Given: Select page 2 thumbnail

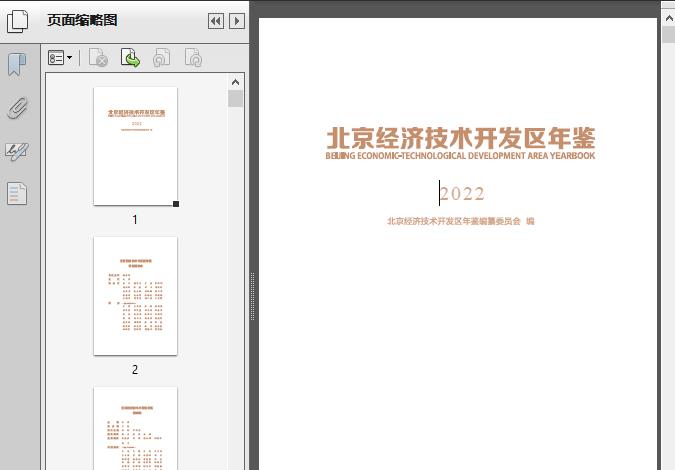Looking at the screenshot, I should (x=135, y=296).
